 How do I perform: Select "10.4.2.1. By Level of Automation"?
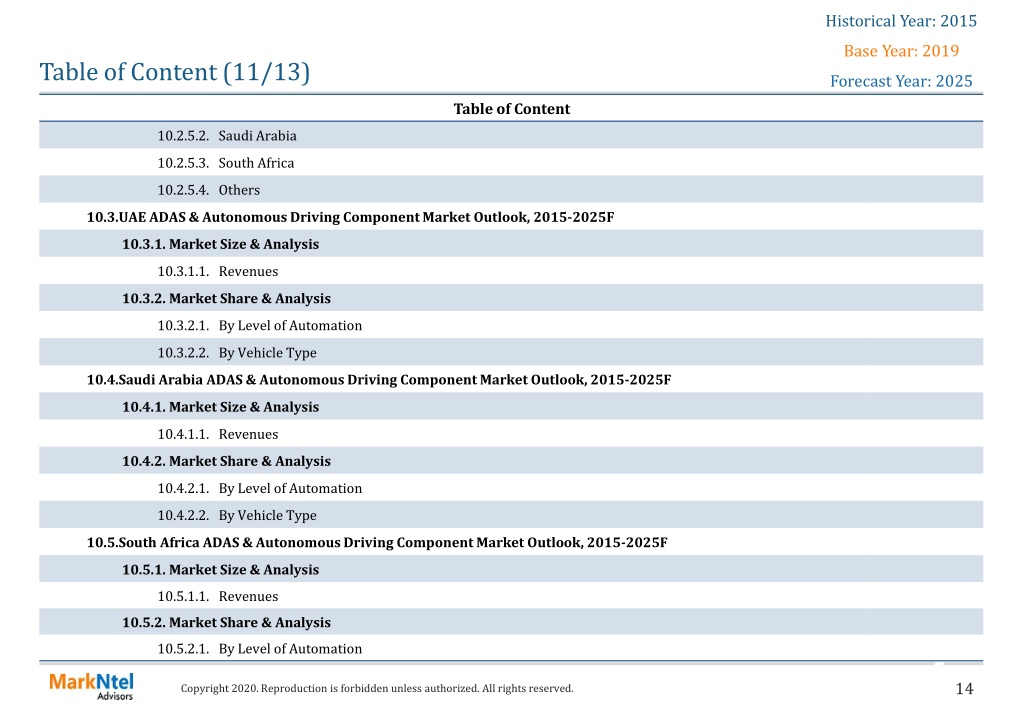point(260,488)
